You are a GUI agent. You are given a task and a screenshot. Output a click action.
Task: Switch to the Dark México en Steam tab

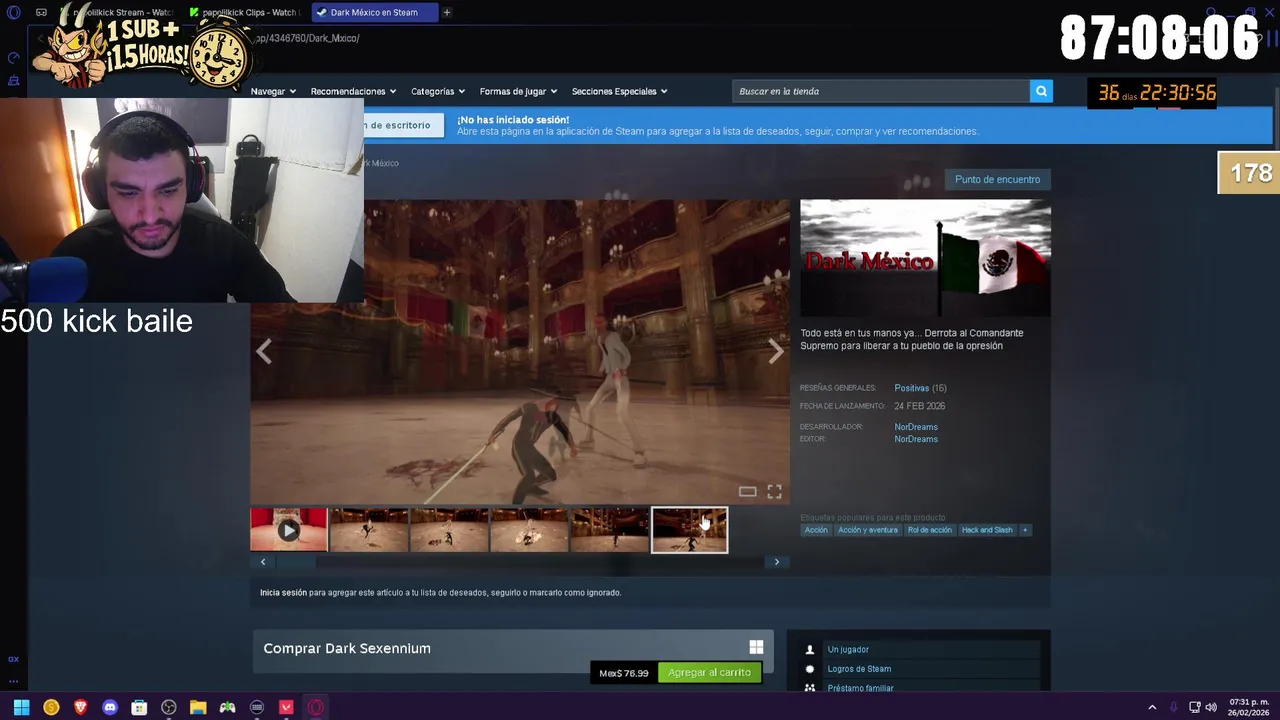tap(374, 13)
